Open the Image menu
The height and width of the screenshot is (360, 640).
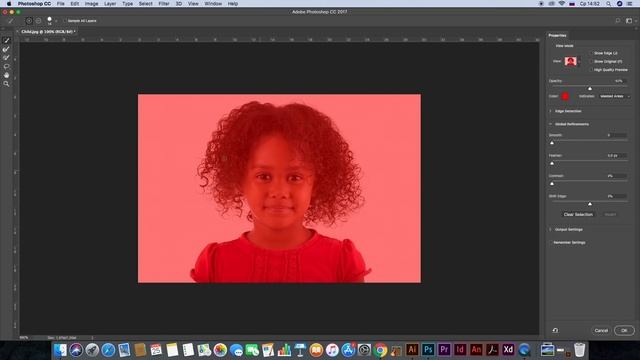91,4
